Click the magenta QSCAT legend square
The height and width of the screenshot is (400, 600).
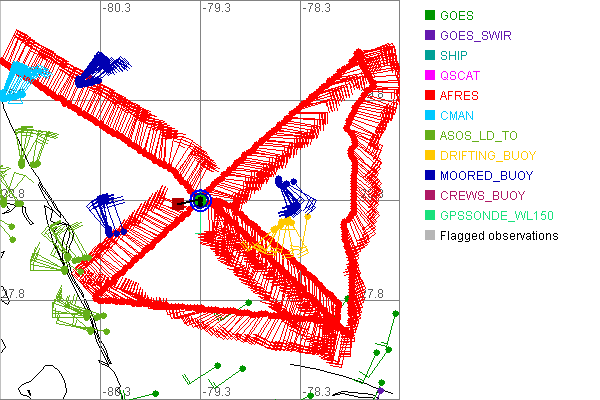tap(430, 76)
